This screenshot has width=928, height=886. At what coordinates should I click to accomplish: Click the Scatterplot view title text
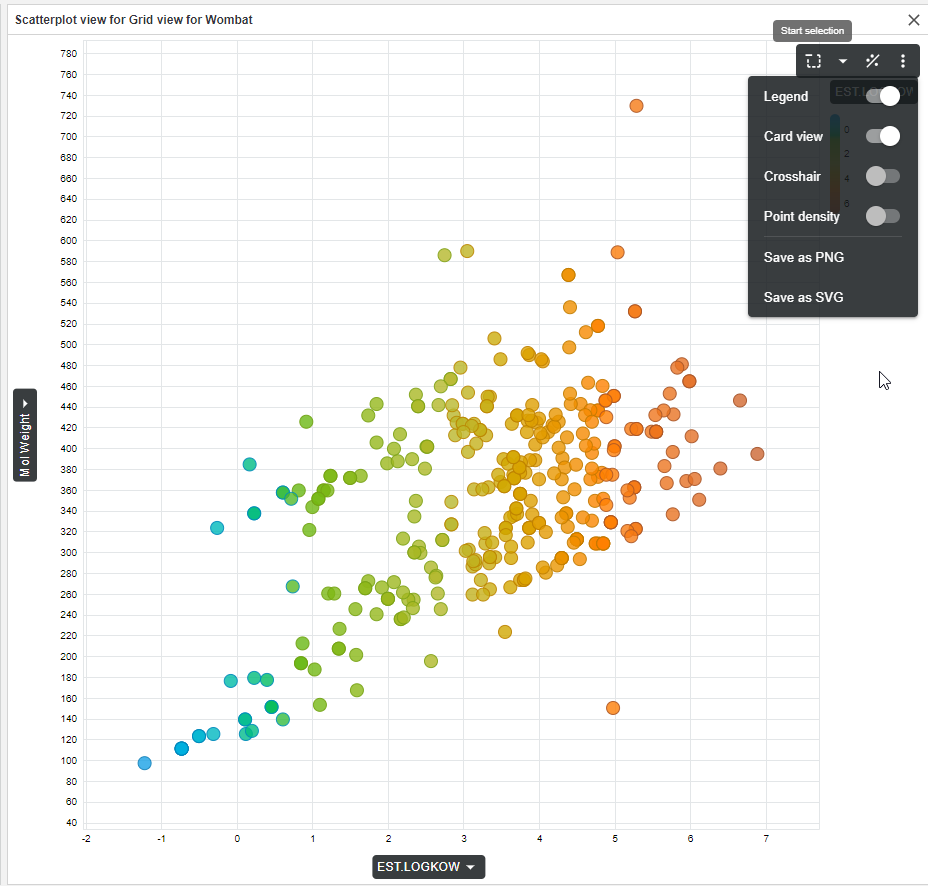[x=133, y=19]
